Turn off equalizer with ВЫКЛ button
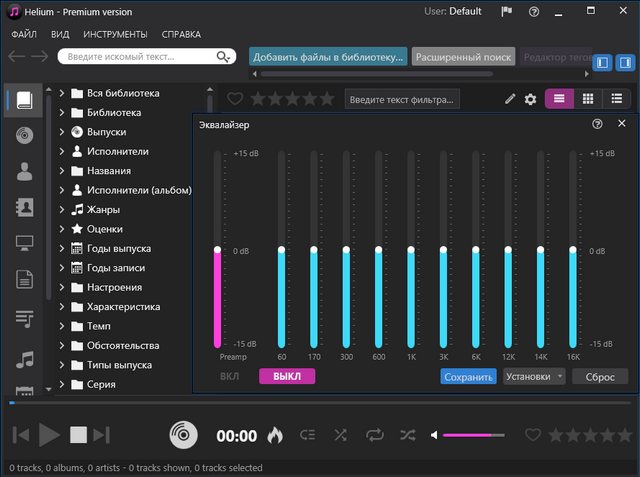 (x=287, y=377)
